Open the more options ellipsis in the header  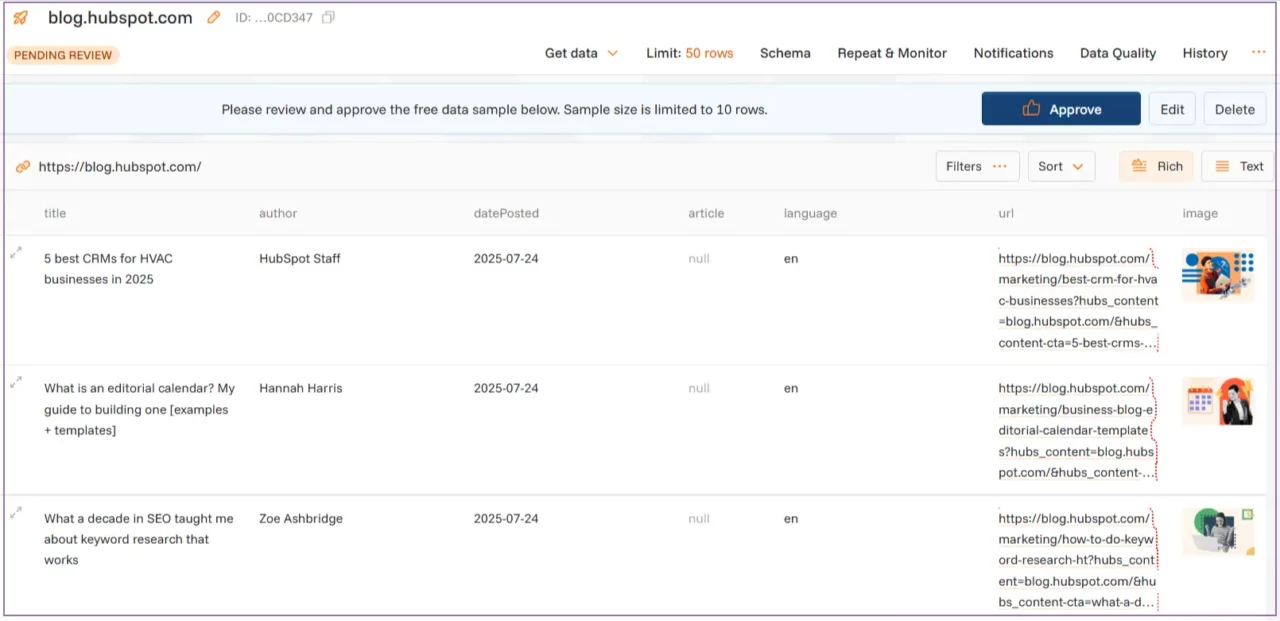click(x=1258, y=53)
